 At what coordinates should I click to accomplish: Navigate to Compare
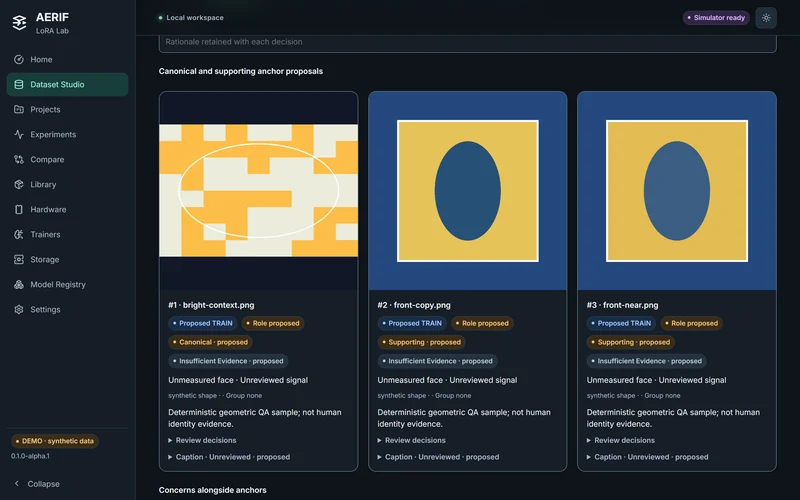(x=67, y=159)
